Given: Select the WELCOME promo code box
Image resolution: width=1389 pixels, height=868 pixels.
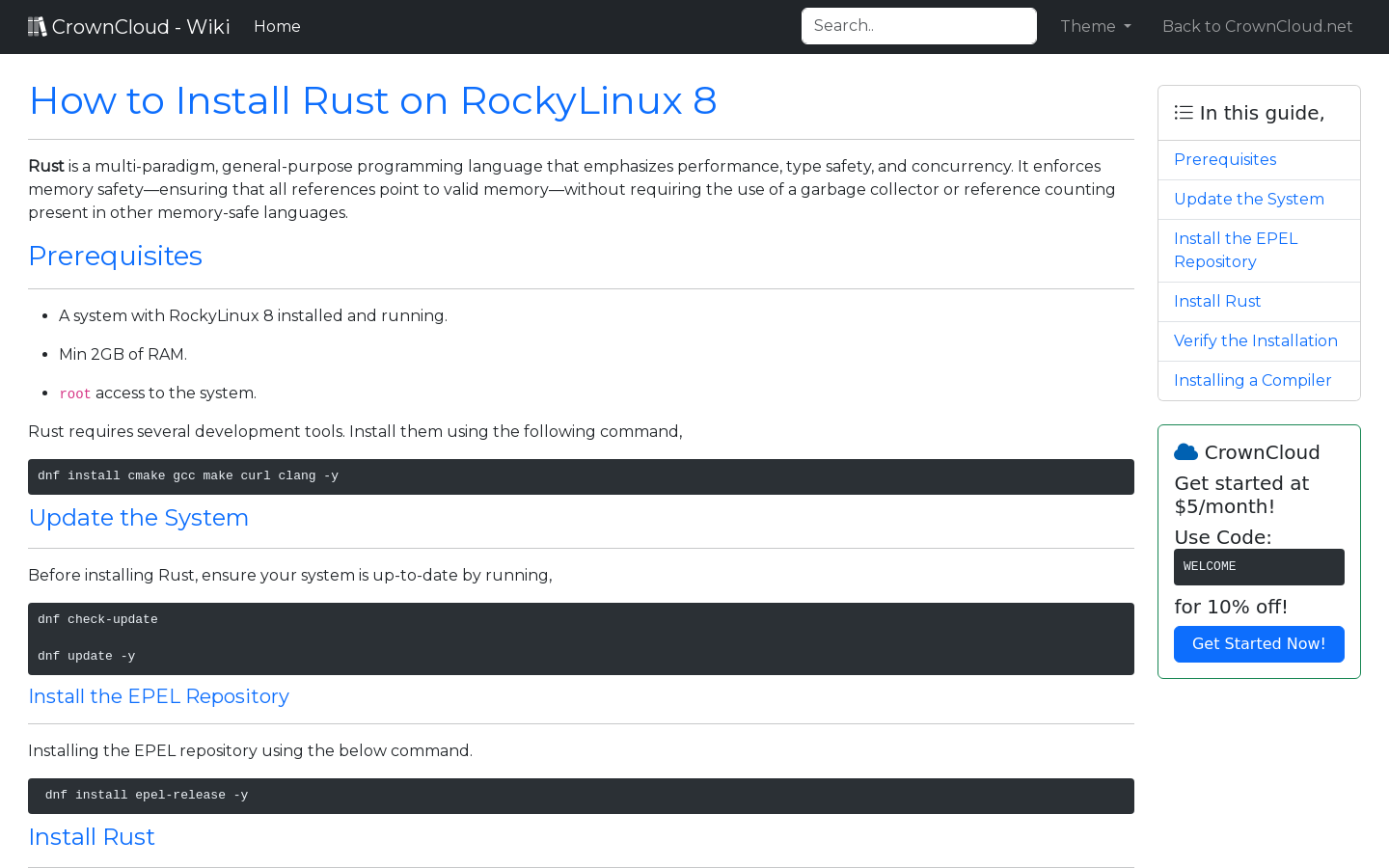Looking at the screenshot, I should (x=1259, y=566).
